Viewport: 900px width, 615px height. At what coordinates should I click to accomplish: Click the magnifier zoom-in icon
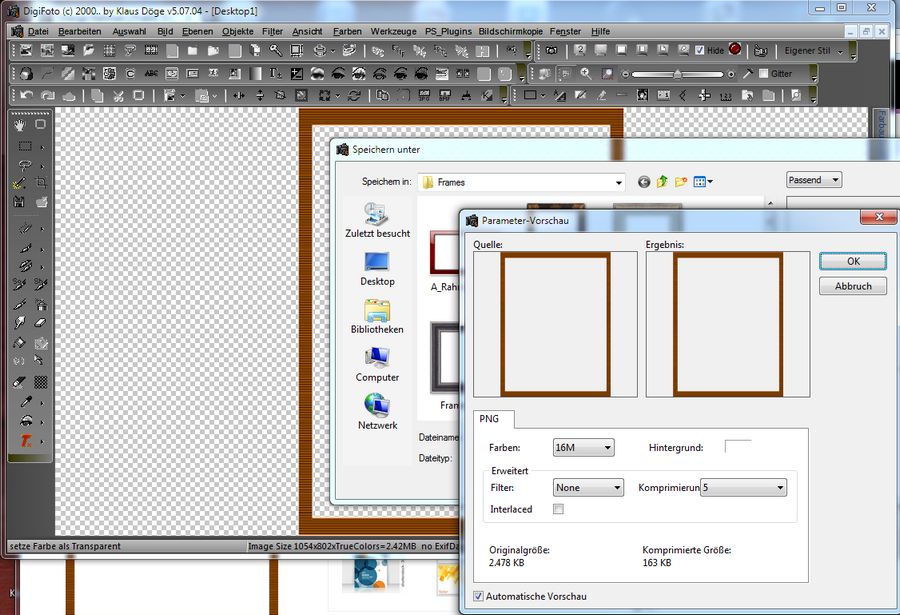[585, 74]
